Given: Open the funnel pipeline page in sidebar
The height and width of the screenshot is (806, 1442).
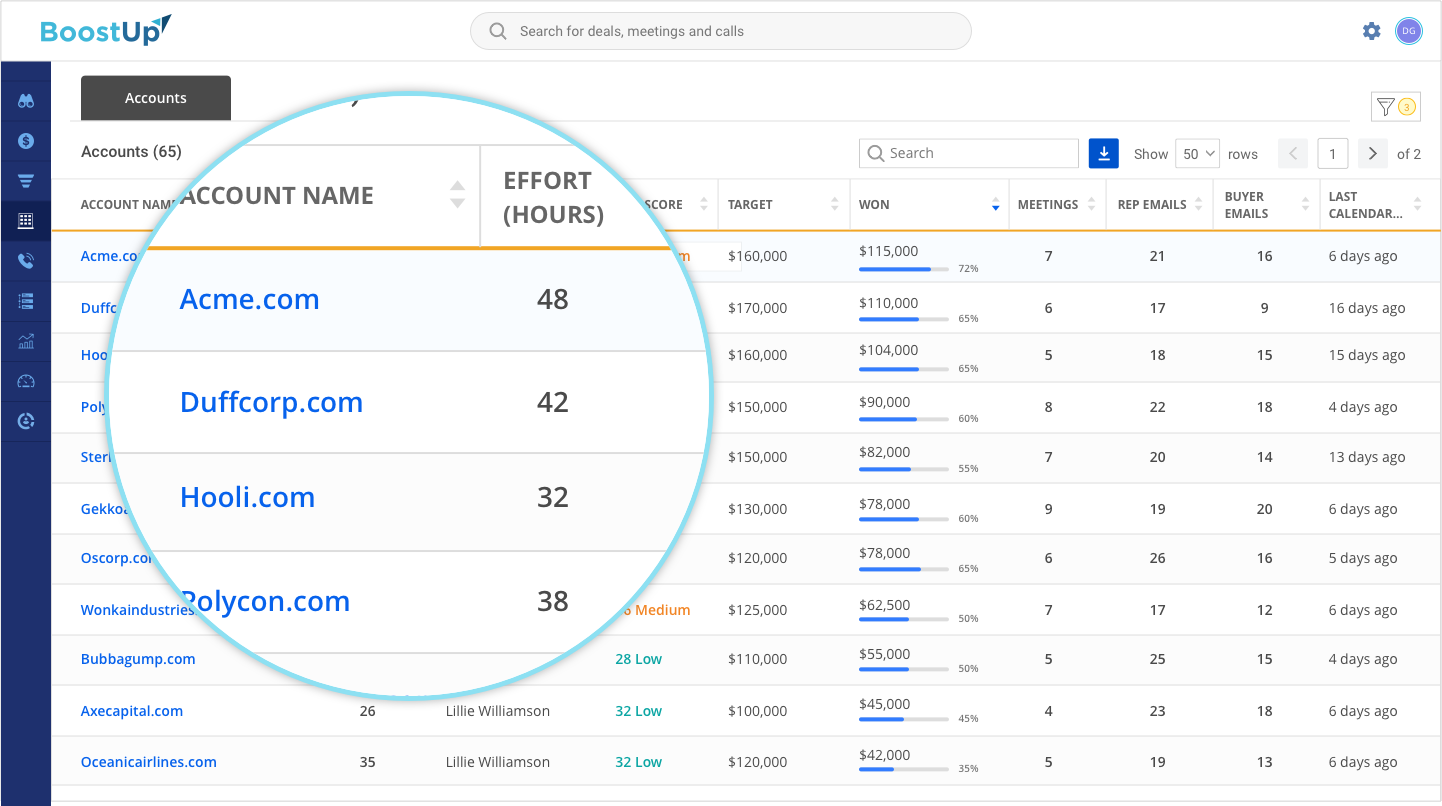Looking at the screenshot, I should (26, 181).
